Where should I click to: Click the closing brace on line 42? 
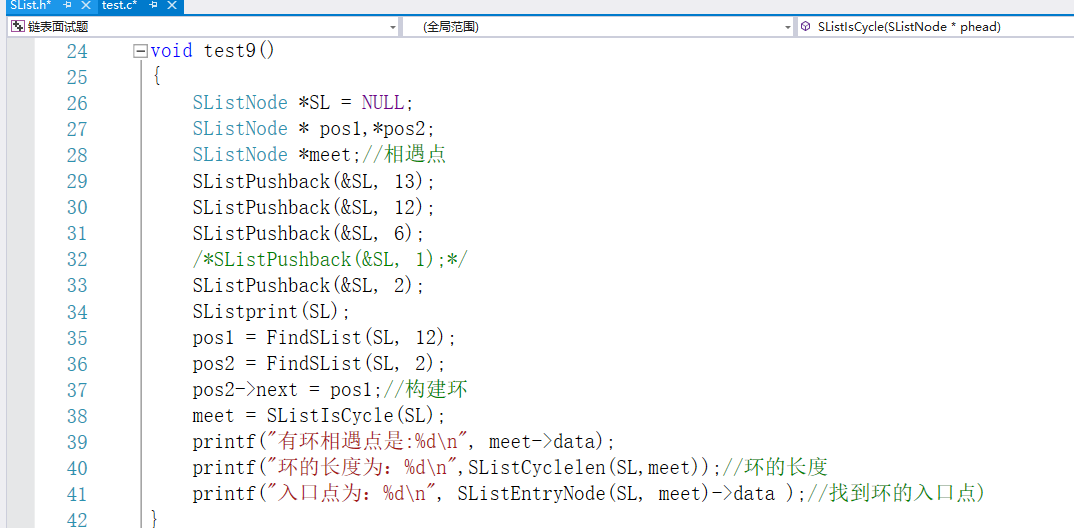[x=155, y=518]
